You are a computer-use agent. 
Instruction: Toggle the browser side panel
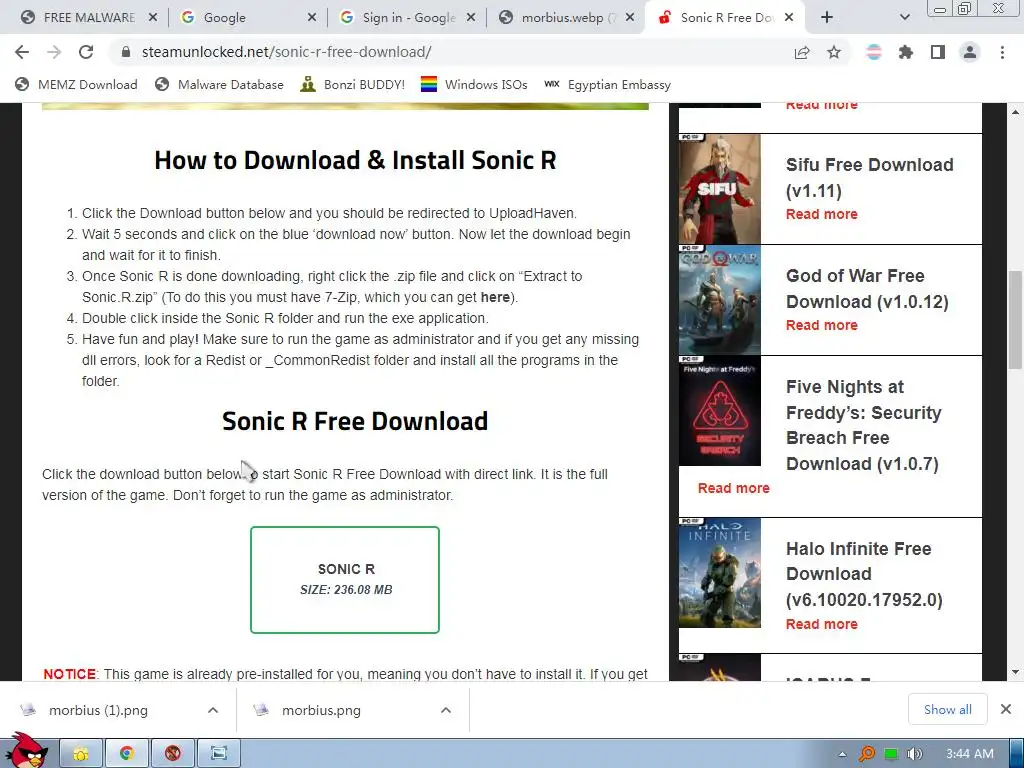pos(938,52)
